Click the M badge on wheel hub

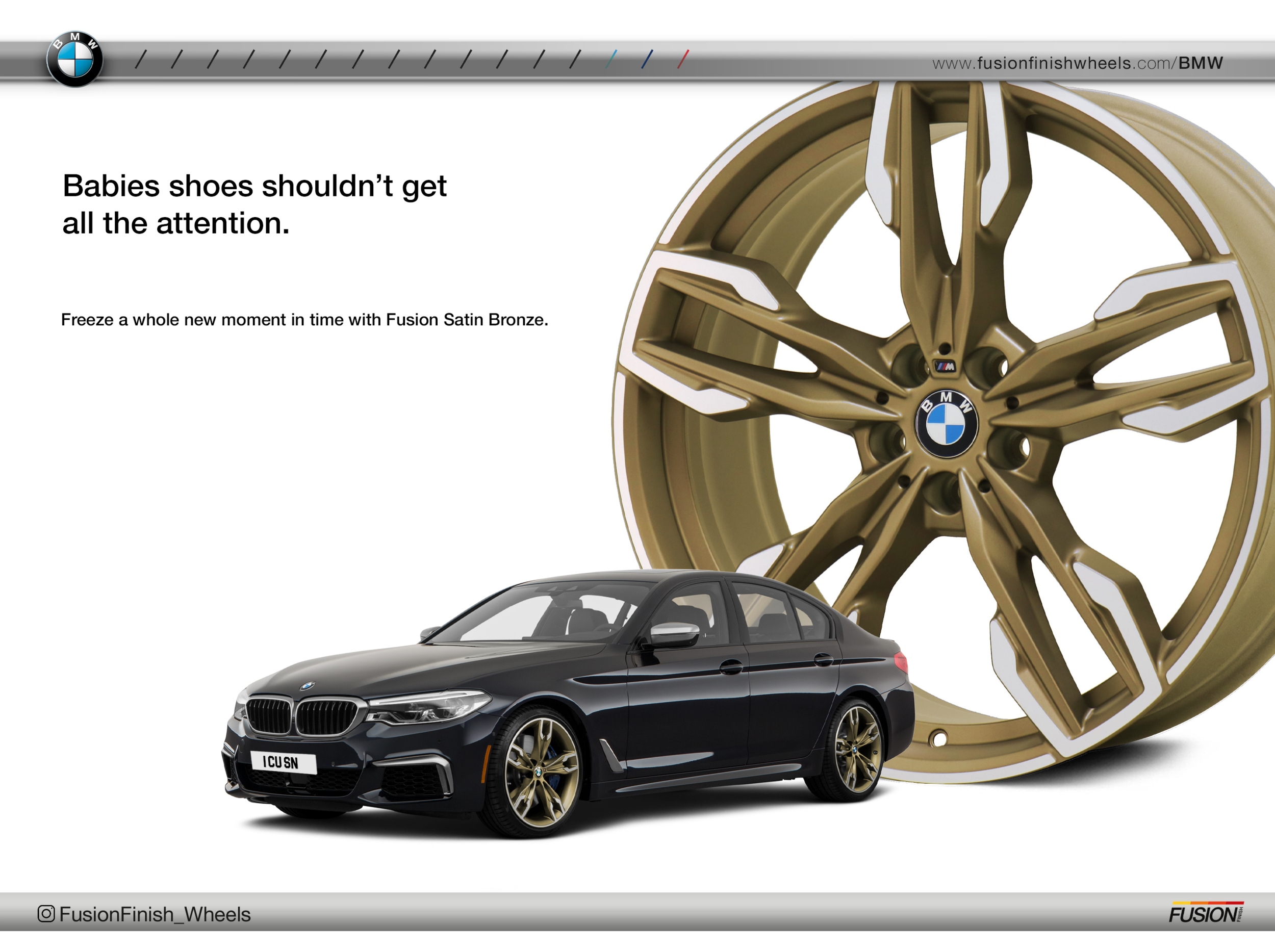(x=945, y=367)
